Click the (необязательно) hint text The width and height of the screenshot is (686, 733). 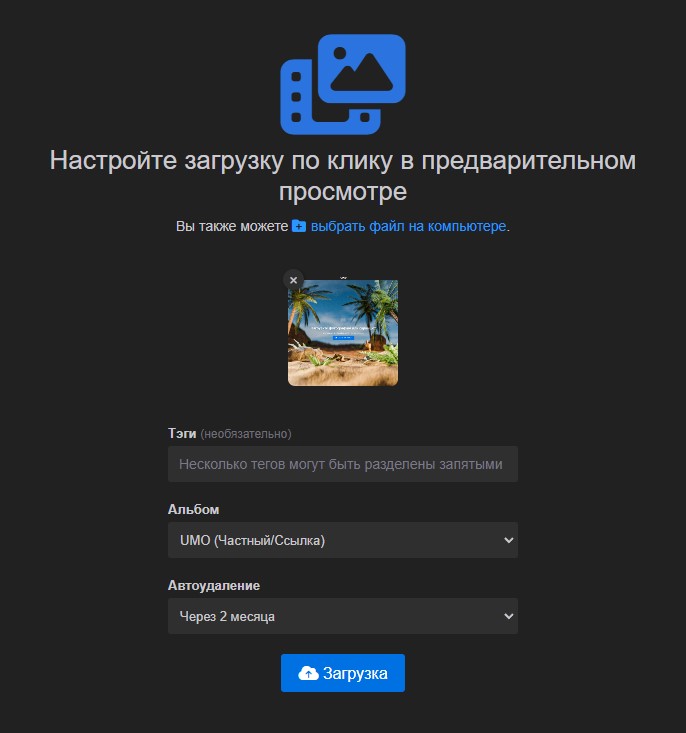tap(246, 434)
